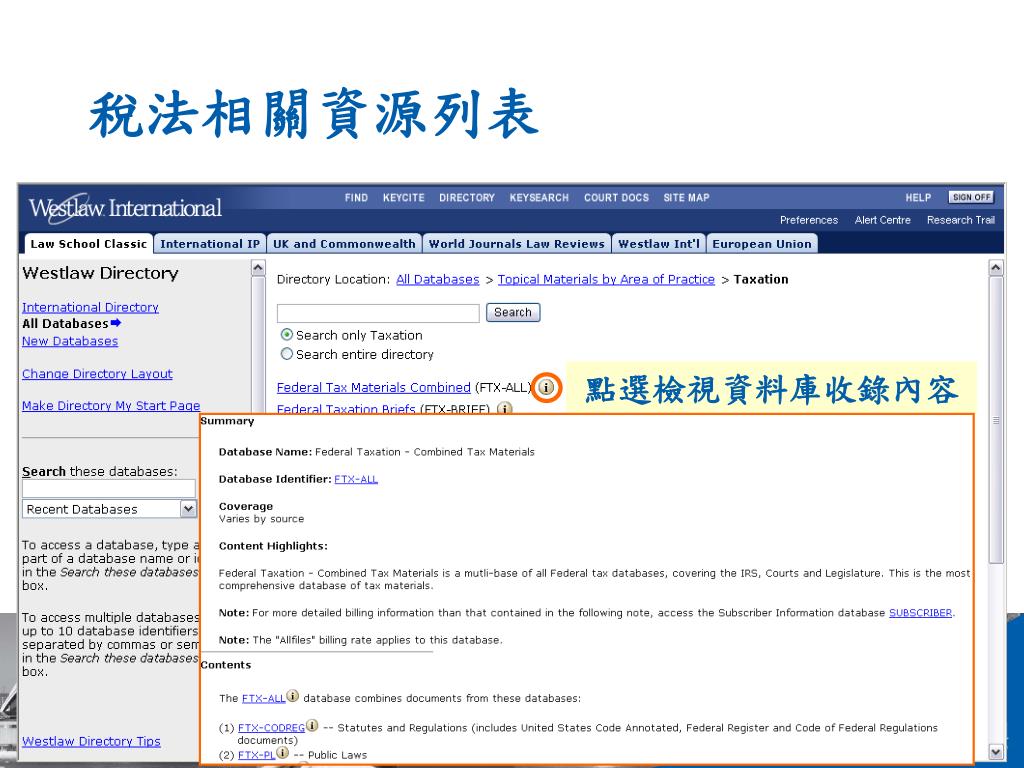This screenshot has width=1024, height=768.
Task: Click main pane scrollbar down arrow
Action: 995,752
